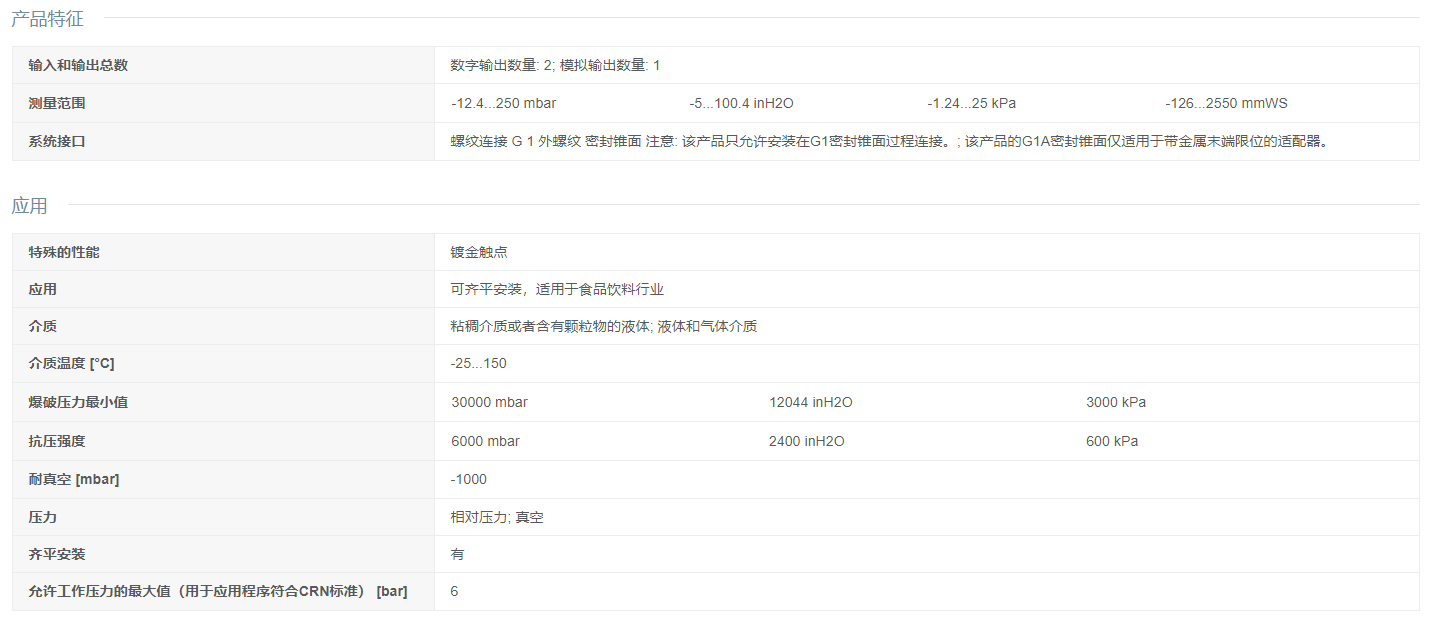
Task: Click the 介质温度 [°C] row label
Action: point(71,363)
